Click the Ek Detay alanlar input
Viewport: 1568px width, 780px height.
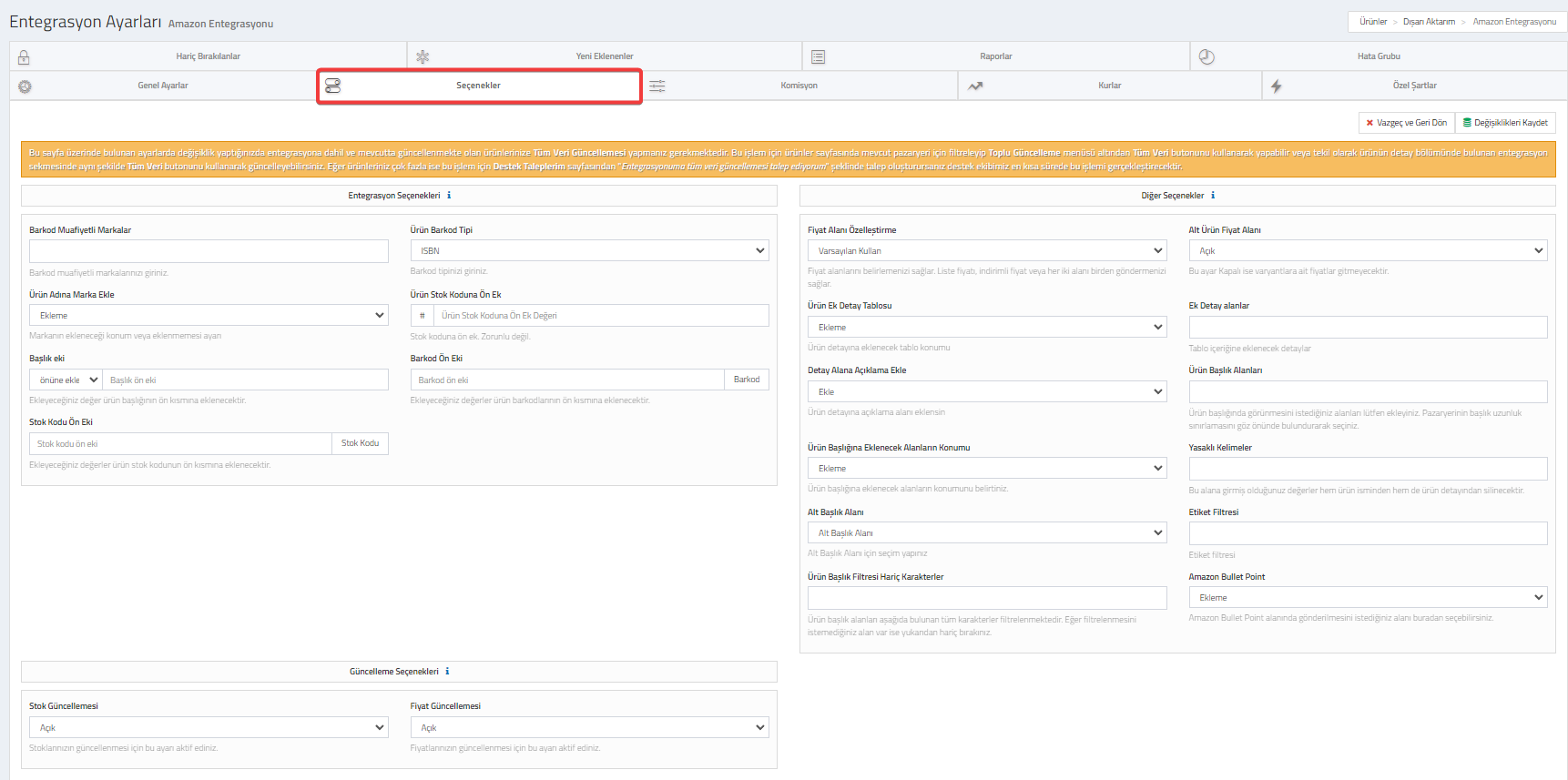(1368, 328)
